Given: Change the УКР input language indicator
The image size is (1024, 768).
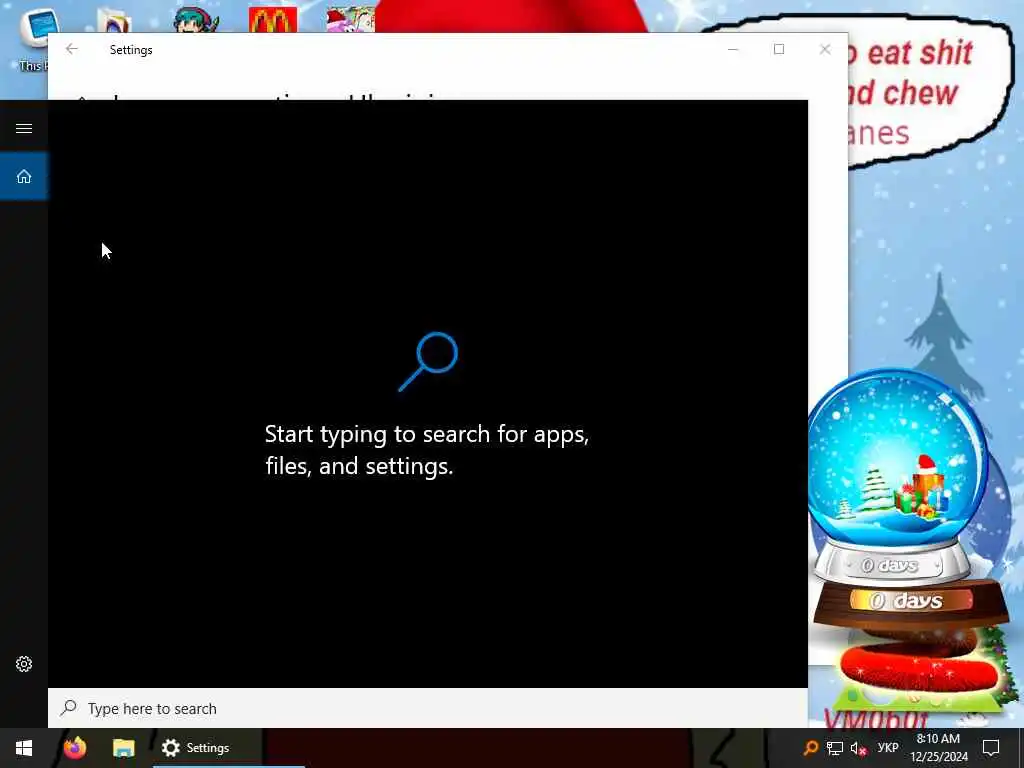Looking at the screenshot, I should 888,748.
